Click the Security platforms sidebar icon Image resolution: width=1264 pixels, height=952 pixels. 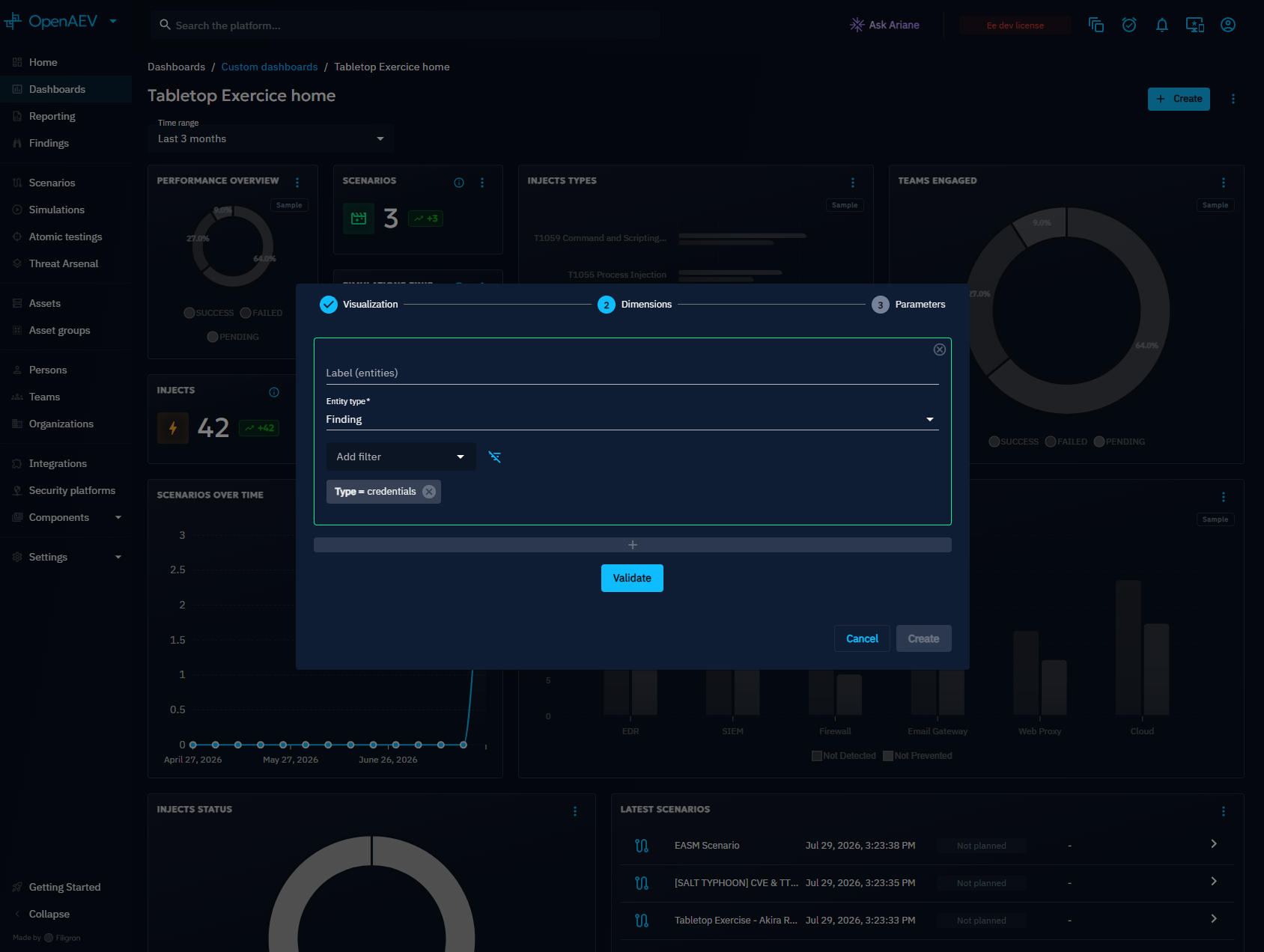click(x=17, y=490)
